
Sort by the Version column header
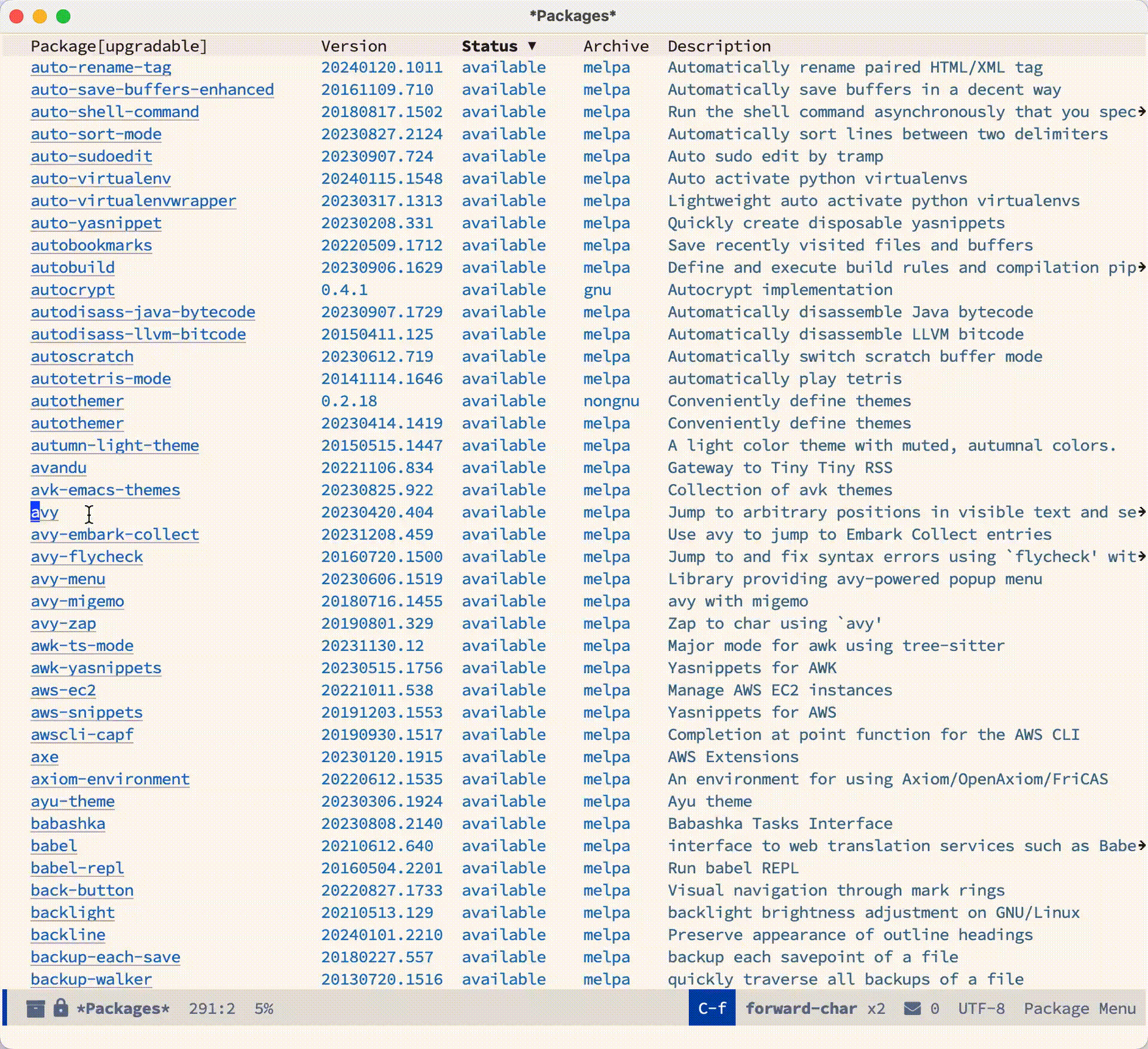click(x=353, y=46)
